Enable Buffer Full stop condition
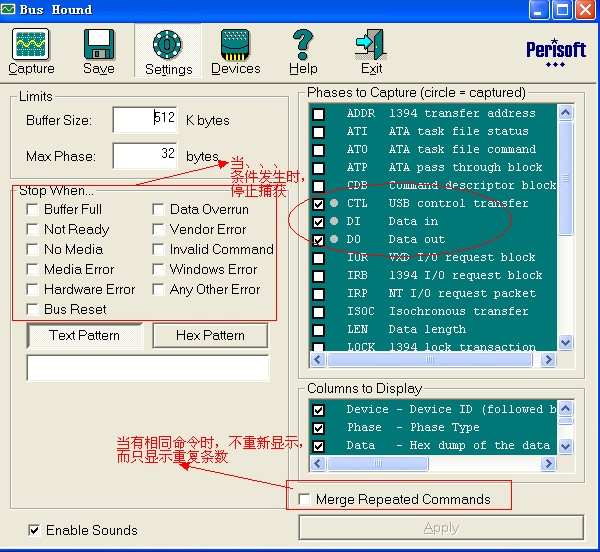This screenshot has height=552, width=600. click(x=32, y=209)
